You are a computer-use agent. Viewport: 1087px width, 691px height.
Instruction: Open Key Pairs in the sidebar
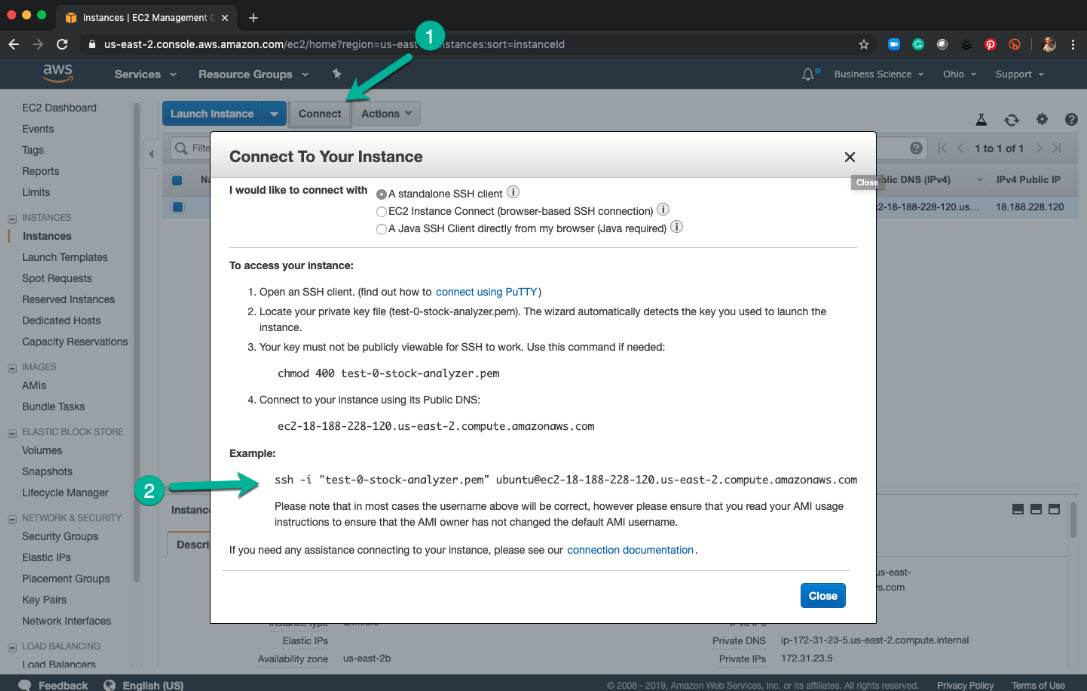click(x=44, y=600)
